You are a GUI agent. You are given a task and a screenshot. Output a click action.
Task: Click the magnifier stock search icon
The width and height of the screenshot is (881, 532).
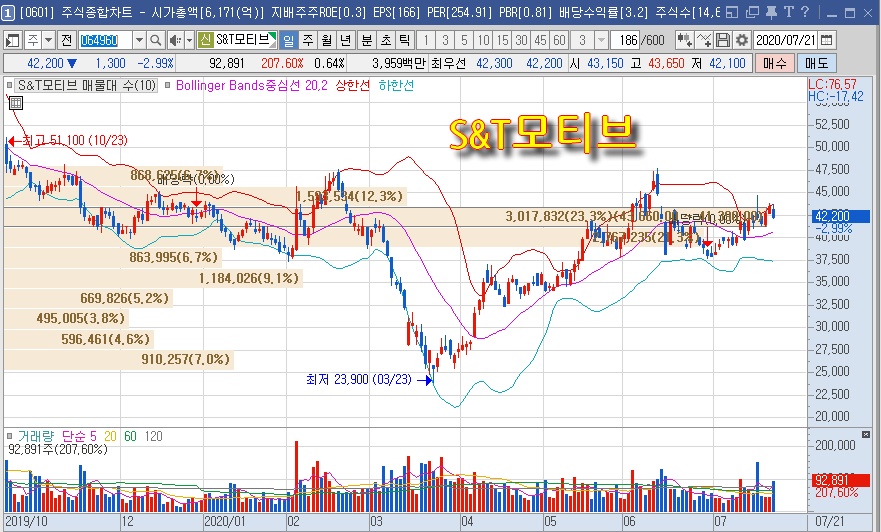[x=156, y=40]
